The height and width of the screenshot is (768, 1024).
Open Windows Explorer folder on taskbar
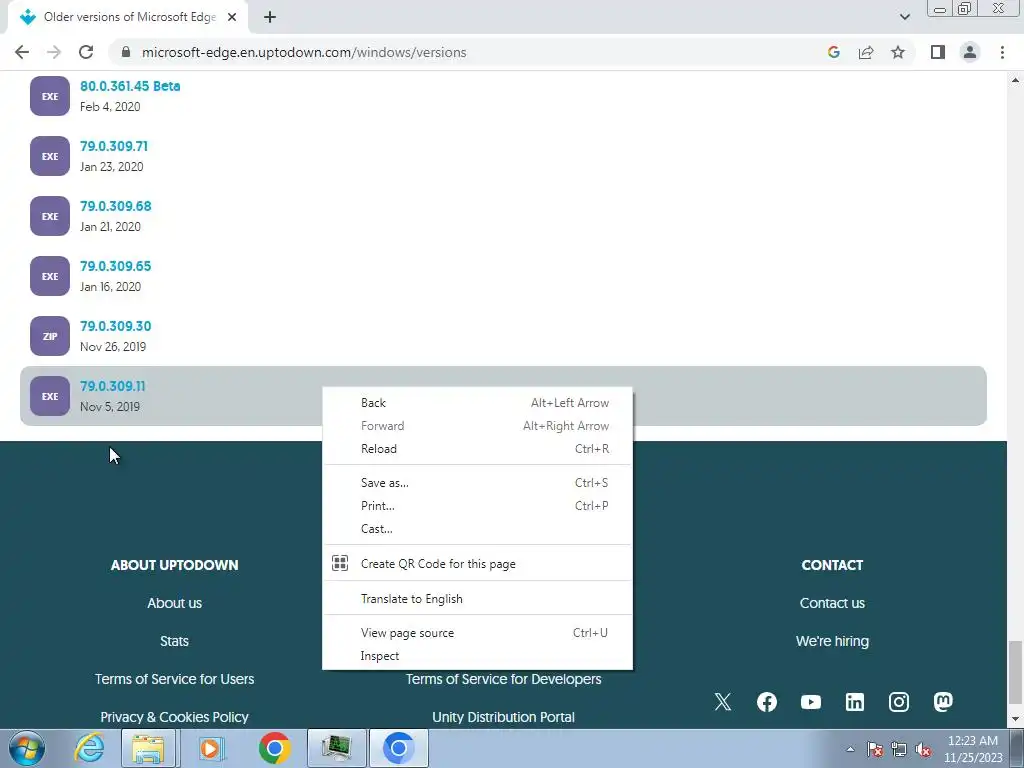[x=148, y=748]
